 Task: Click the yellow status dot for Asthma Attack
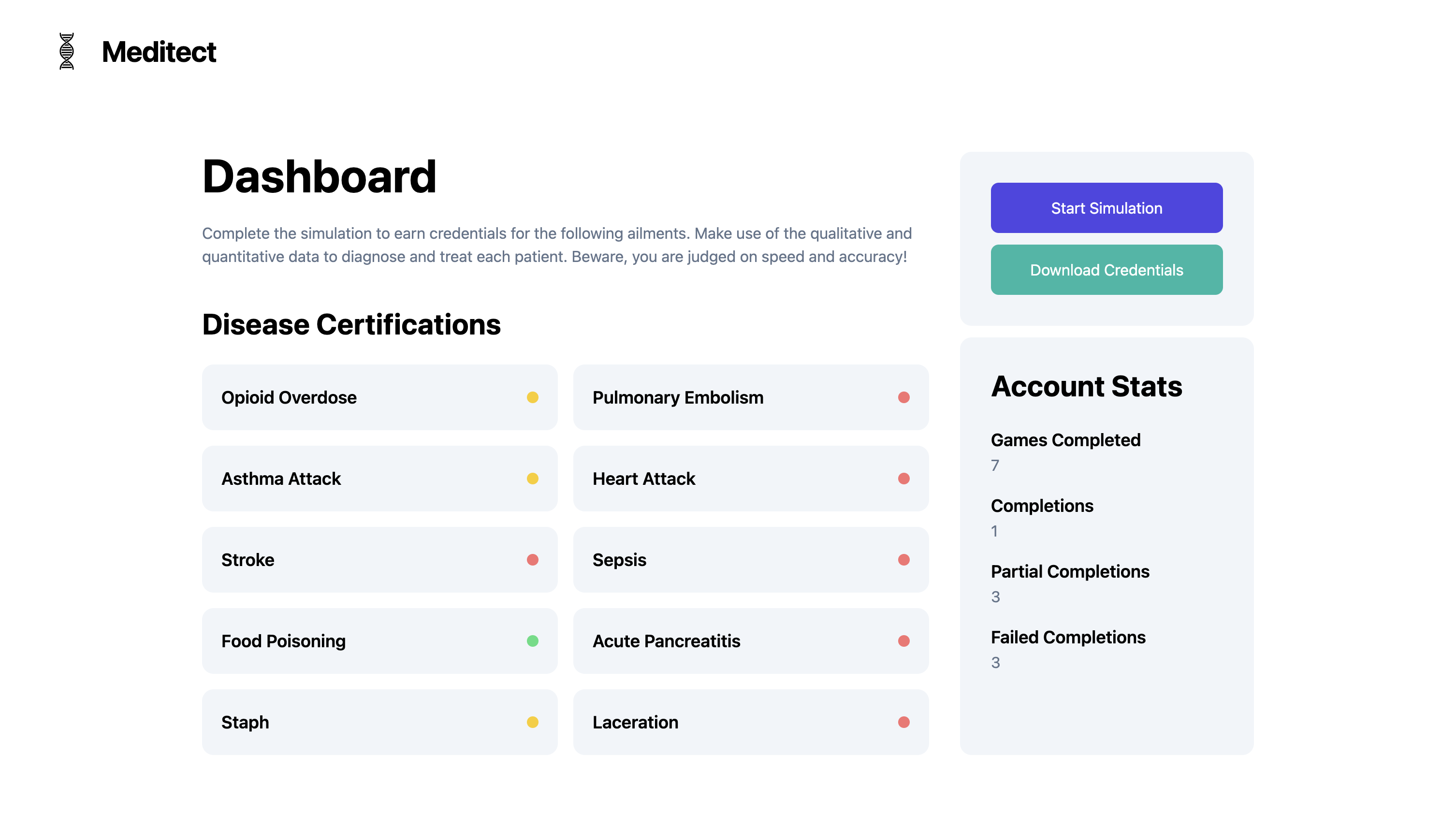tap(532, 479)
